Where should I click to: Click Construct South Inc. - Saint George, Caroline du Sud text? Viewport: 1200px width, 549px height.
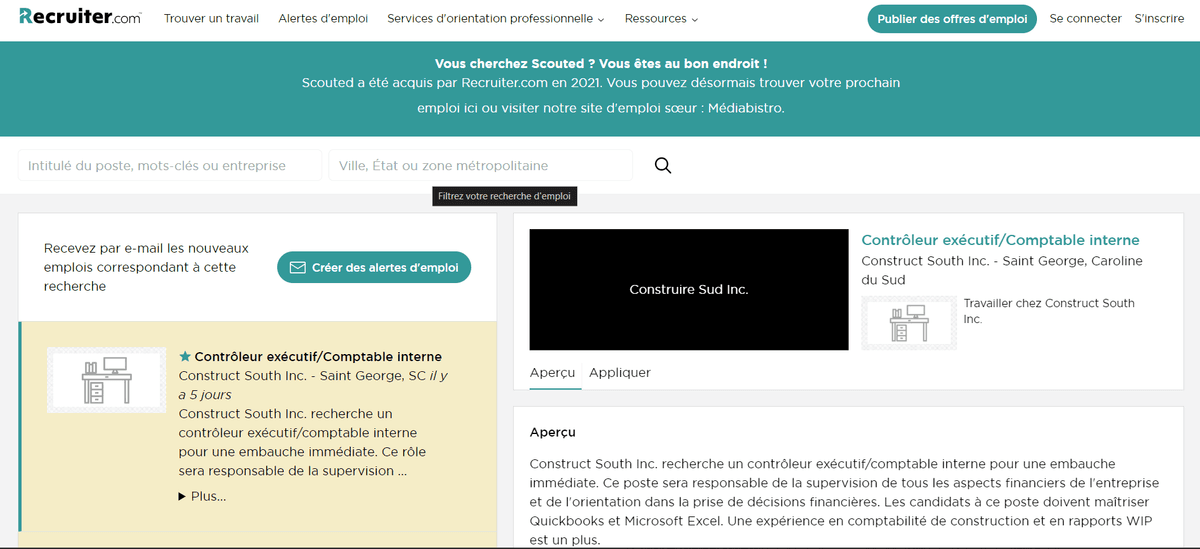coord(1002,270)
